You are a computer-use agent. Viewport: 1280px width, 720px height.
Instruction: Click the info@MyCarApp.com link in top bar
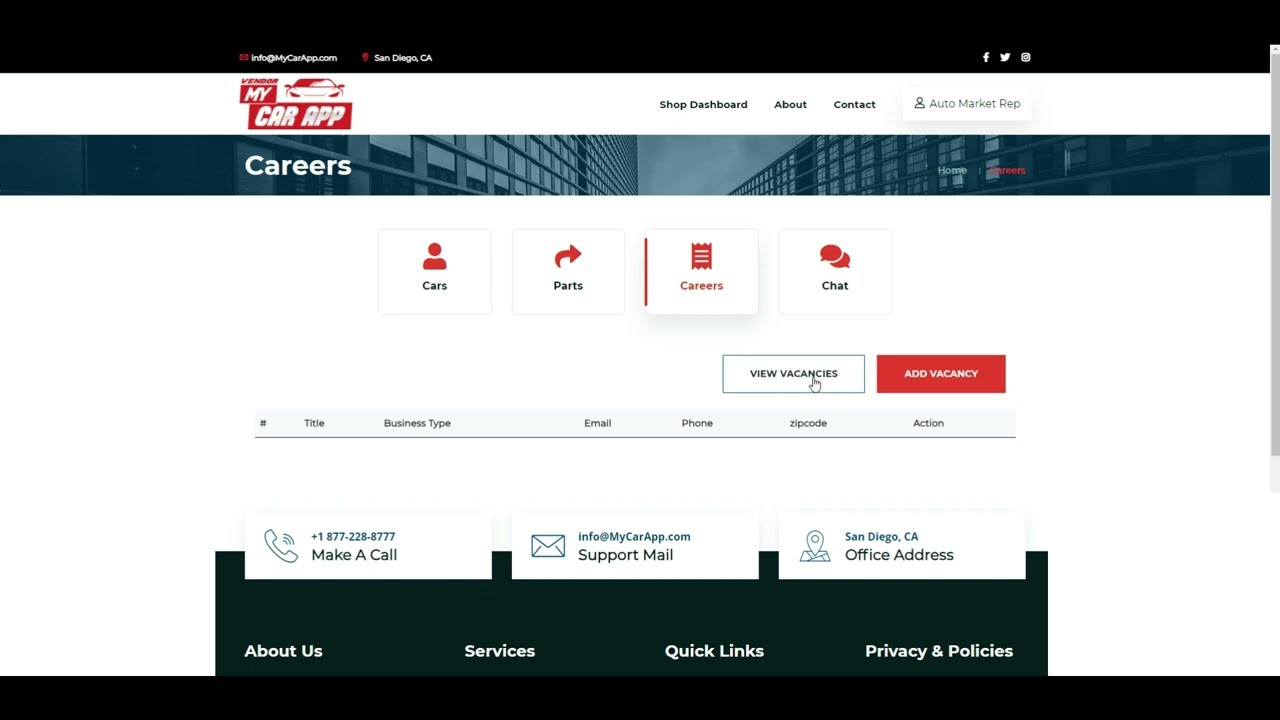tap(294, 58)
